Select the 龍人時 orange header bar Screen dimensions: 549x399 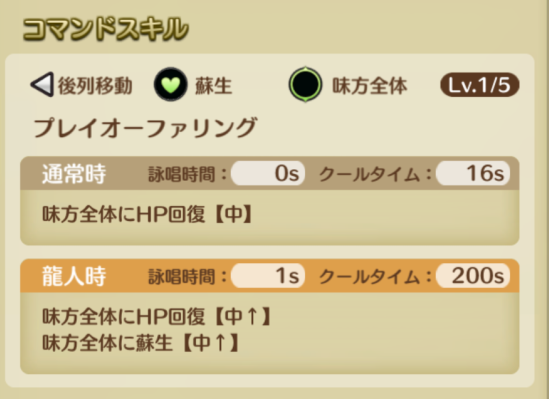click(x=270, y=276)
